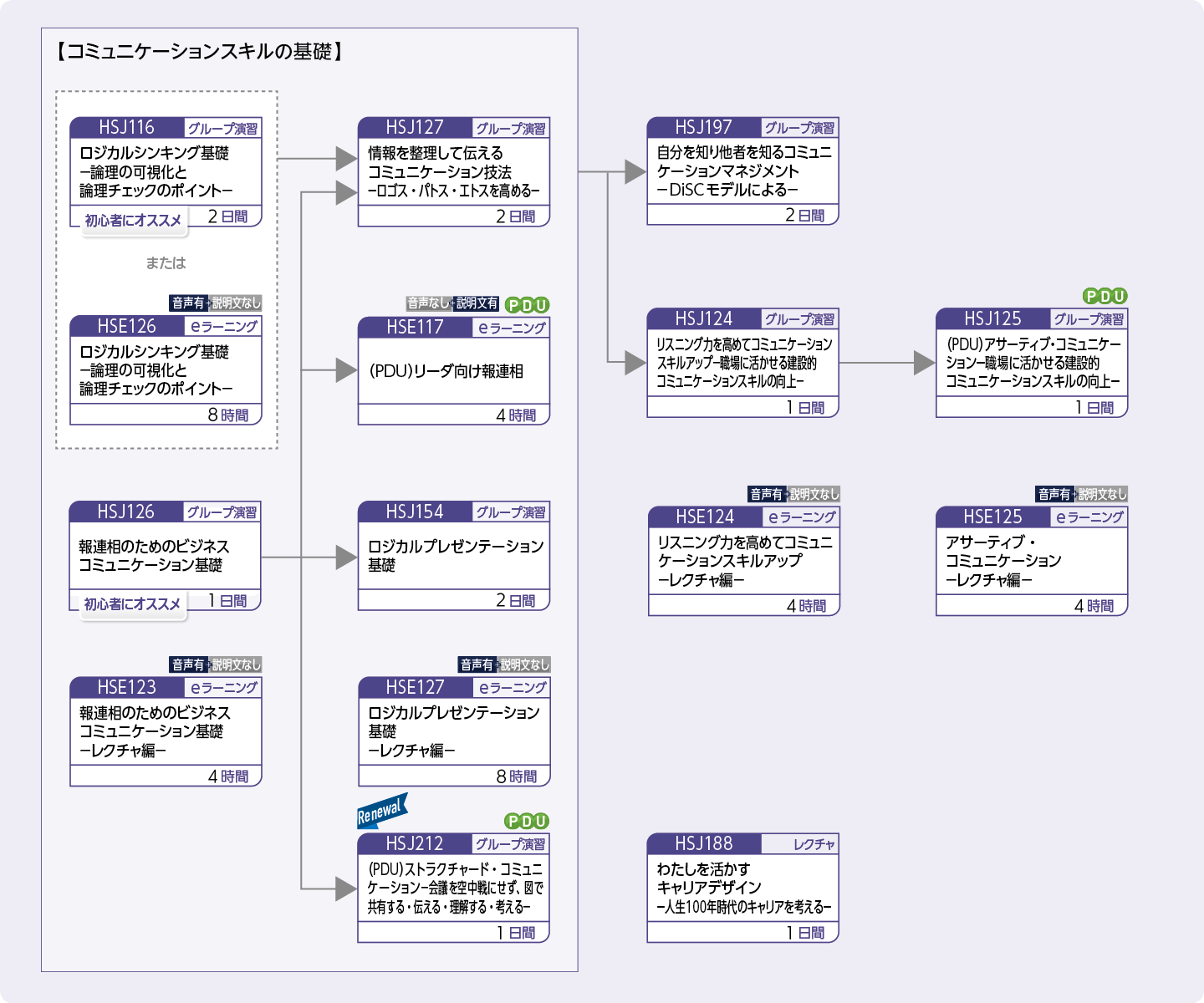Click グループ演習 label on HSJ154
This screenshot has height=1003, width=1204.
[511, 512]
